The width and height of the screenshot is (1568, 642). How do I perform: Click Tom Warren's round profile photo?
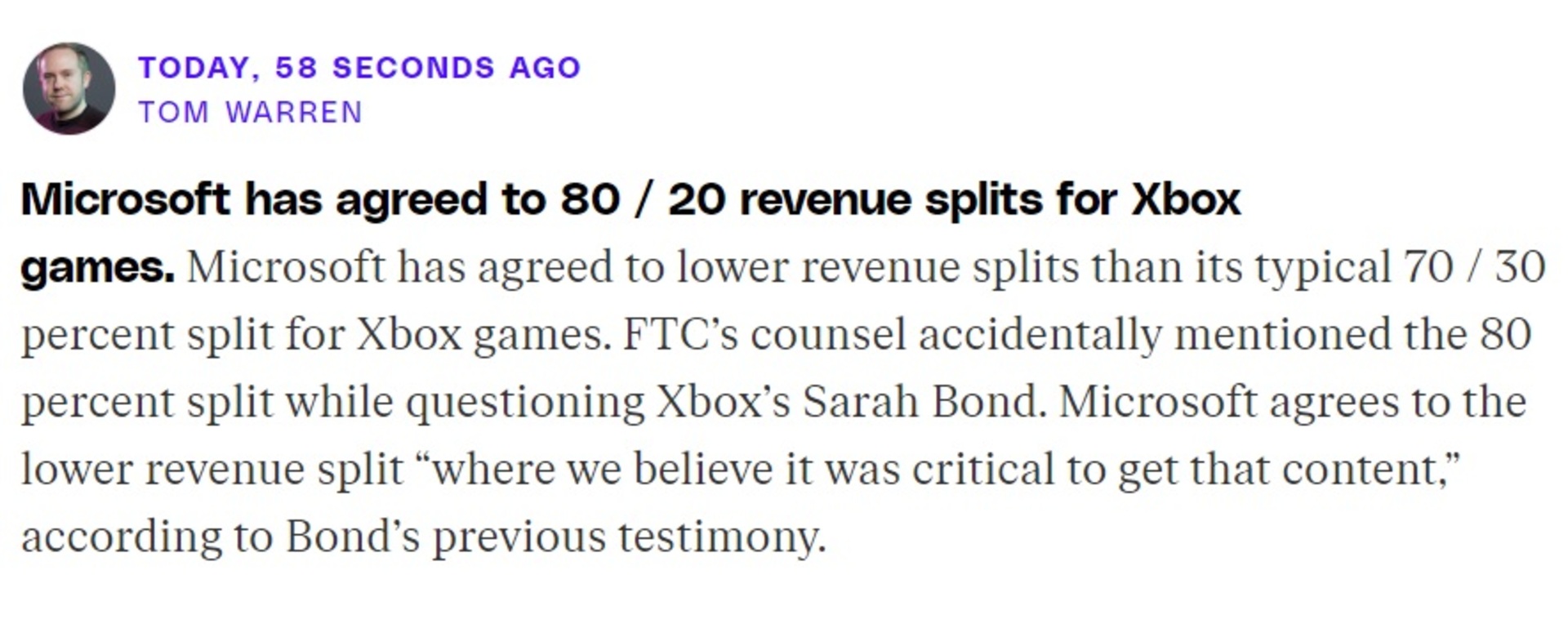pos(69,88)
